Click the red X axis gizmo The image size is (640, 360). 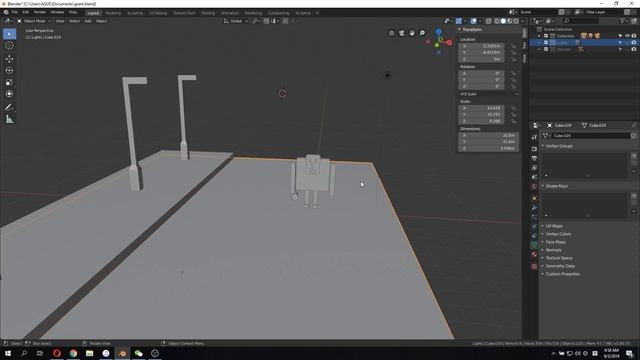tap(449, 42)
